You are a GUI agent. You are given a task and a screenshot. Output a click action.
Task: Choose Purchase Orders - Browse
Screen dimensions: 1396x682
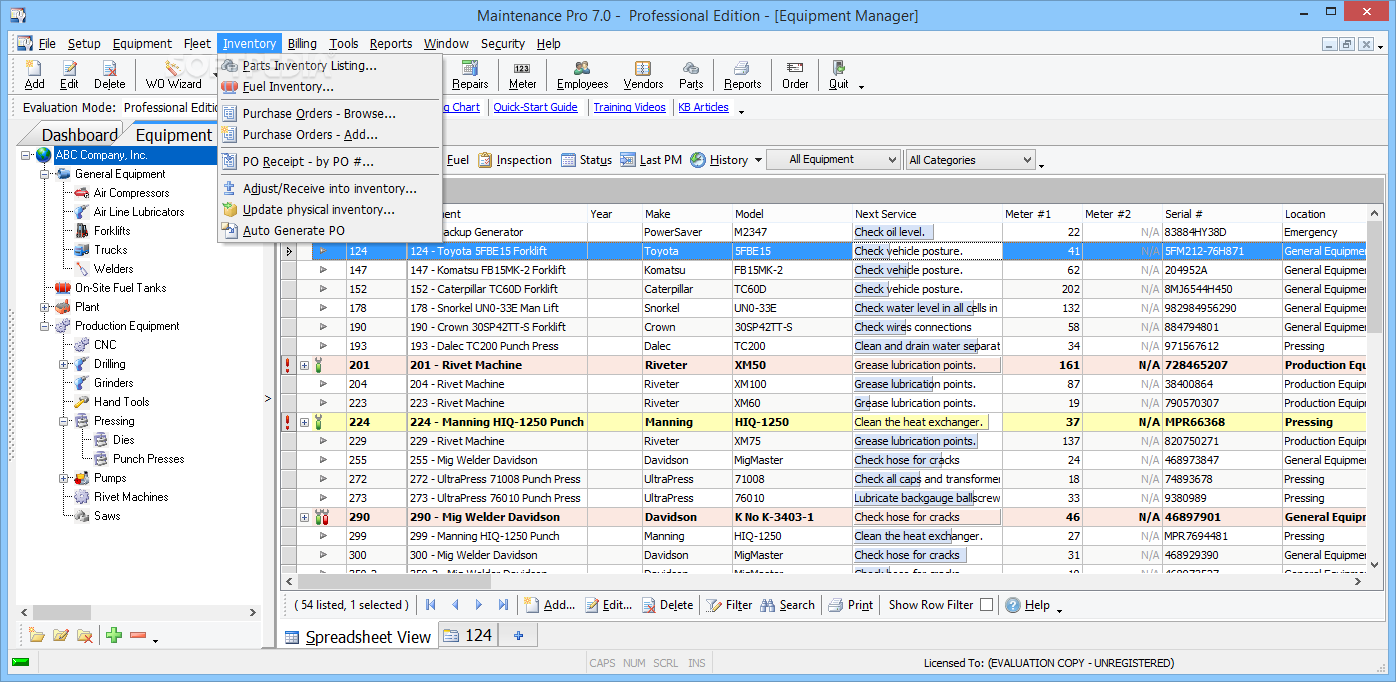pyautogui.click(x=330, y=114)
